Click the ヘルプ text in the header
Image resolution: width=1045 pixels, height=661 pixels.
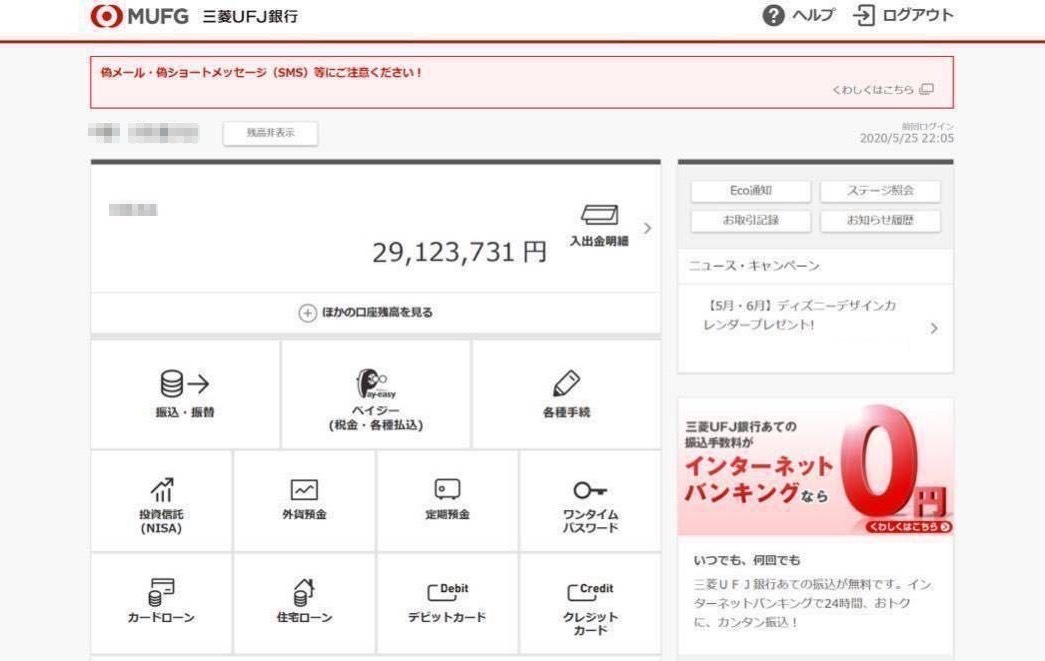813,15
